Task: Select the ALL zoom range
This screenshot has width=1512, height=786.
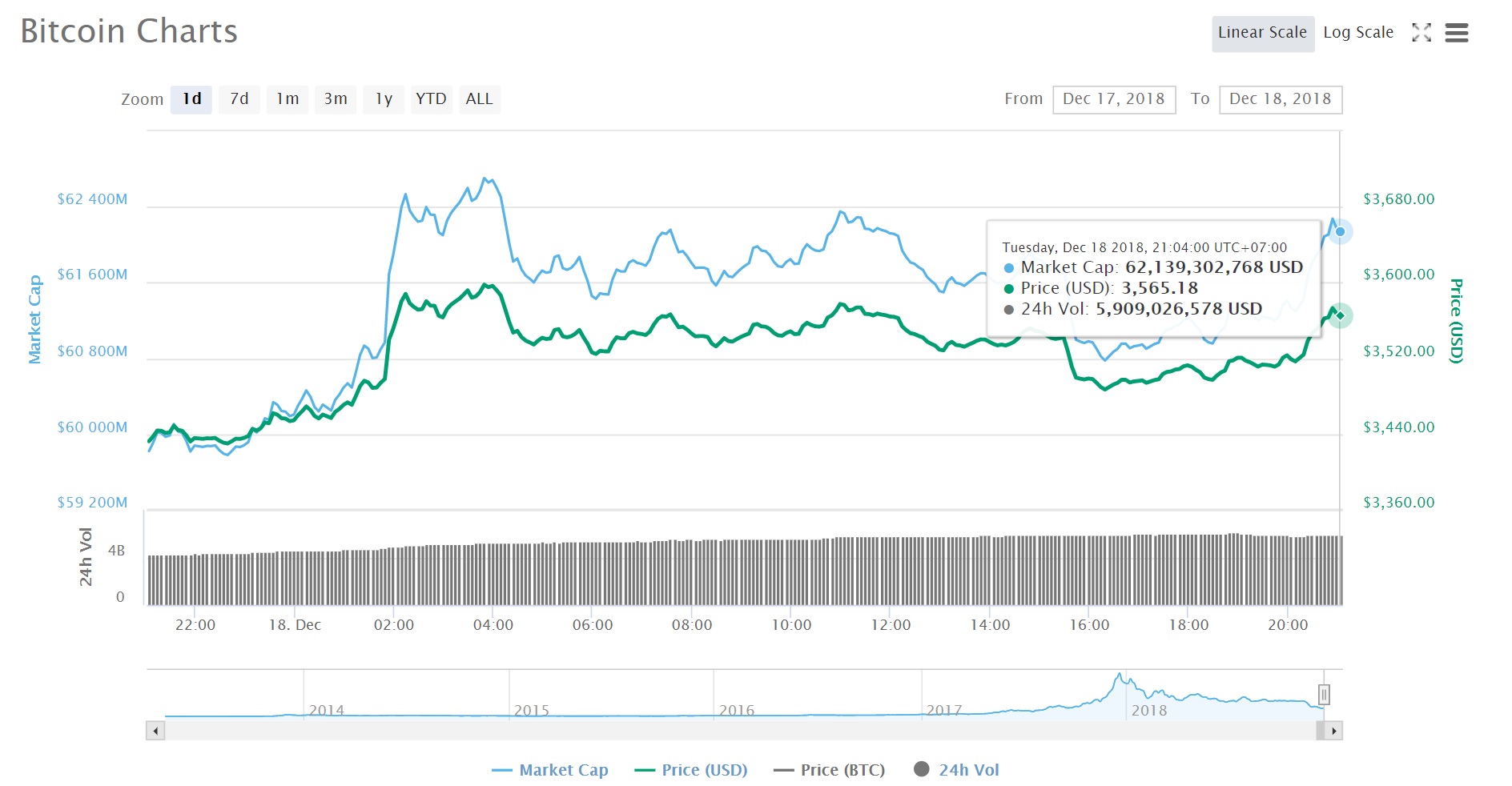Action: pos(480,99)
